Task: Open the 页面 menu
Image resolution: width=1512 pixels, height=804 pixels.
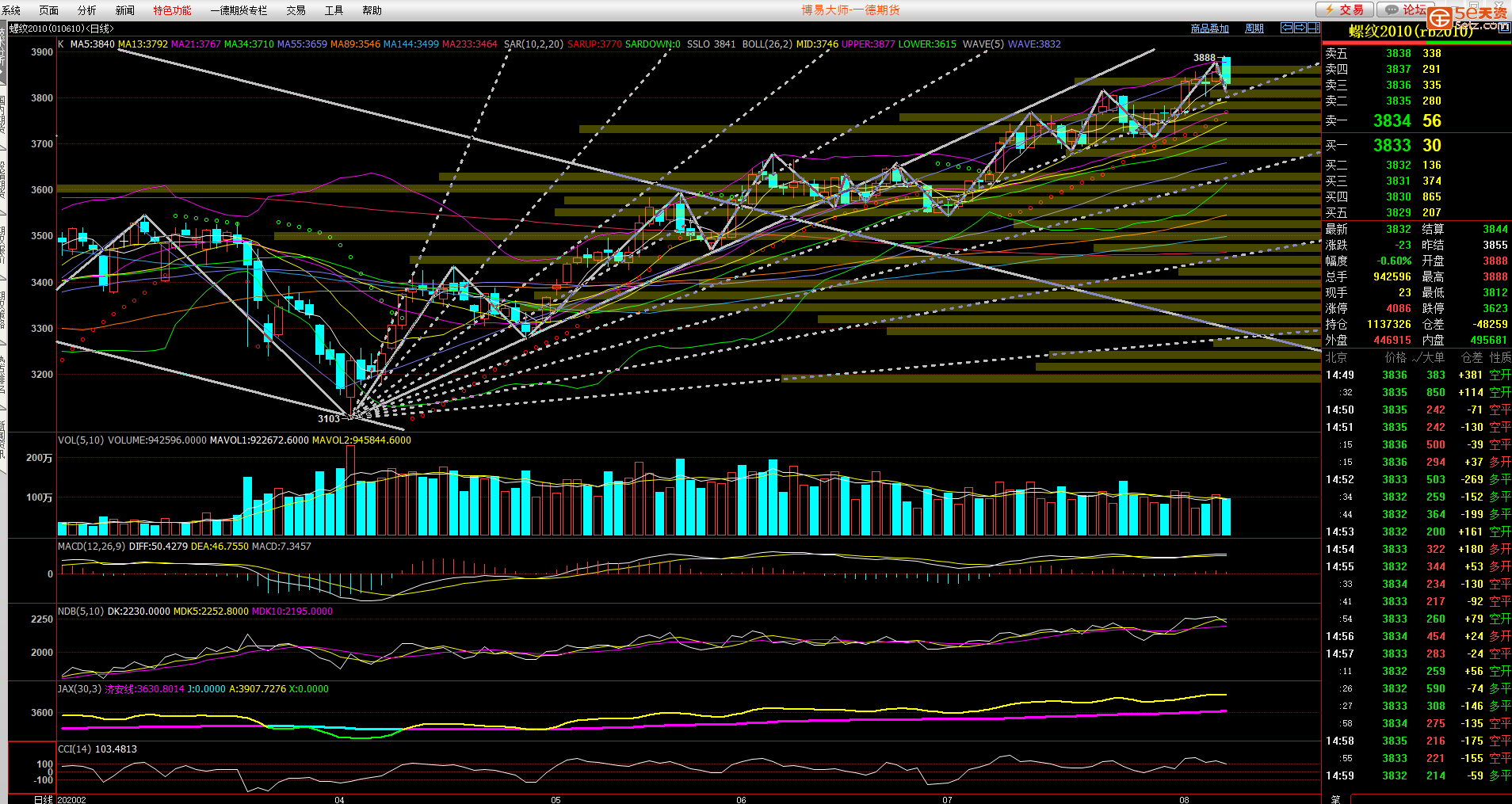Action: (x=49, y=10)
